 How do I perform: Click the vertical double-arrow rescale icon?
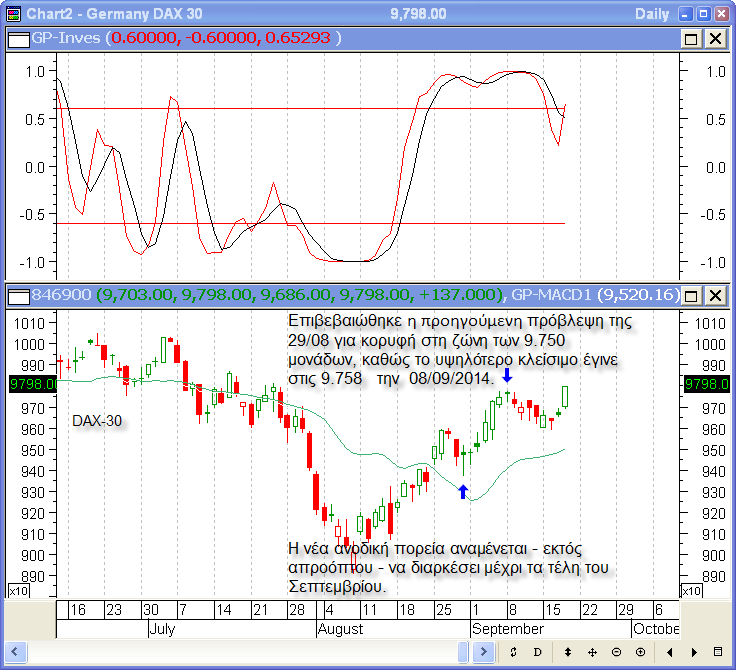[568, 652]
